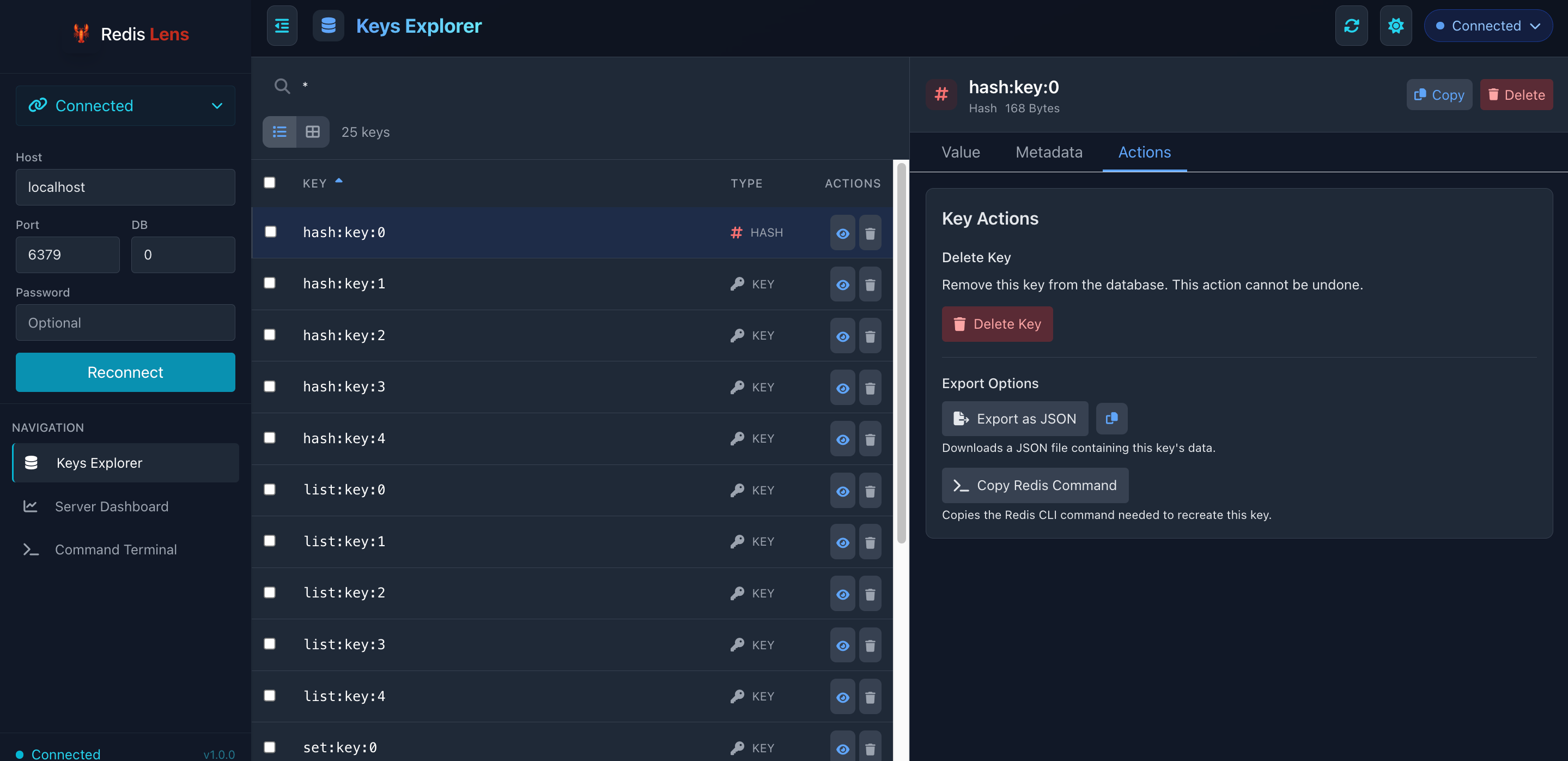
Task: Open Keys Explorer in navigation
Action: 125,463
